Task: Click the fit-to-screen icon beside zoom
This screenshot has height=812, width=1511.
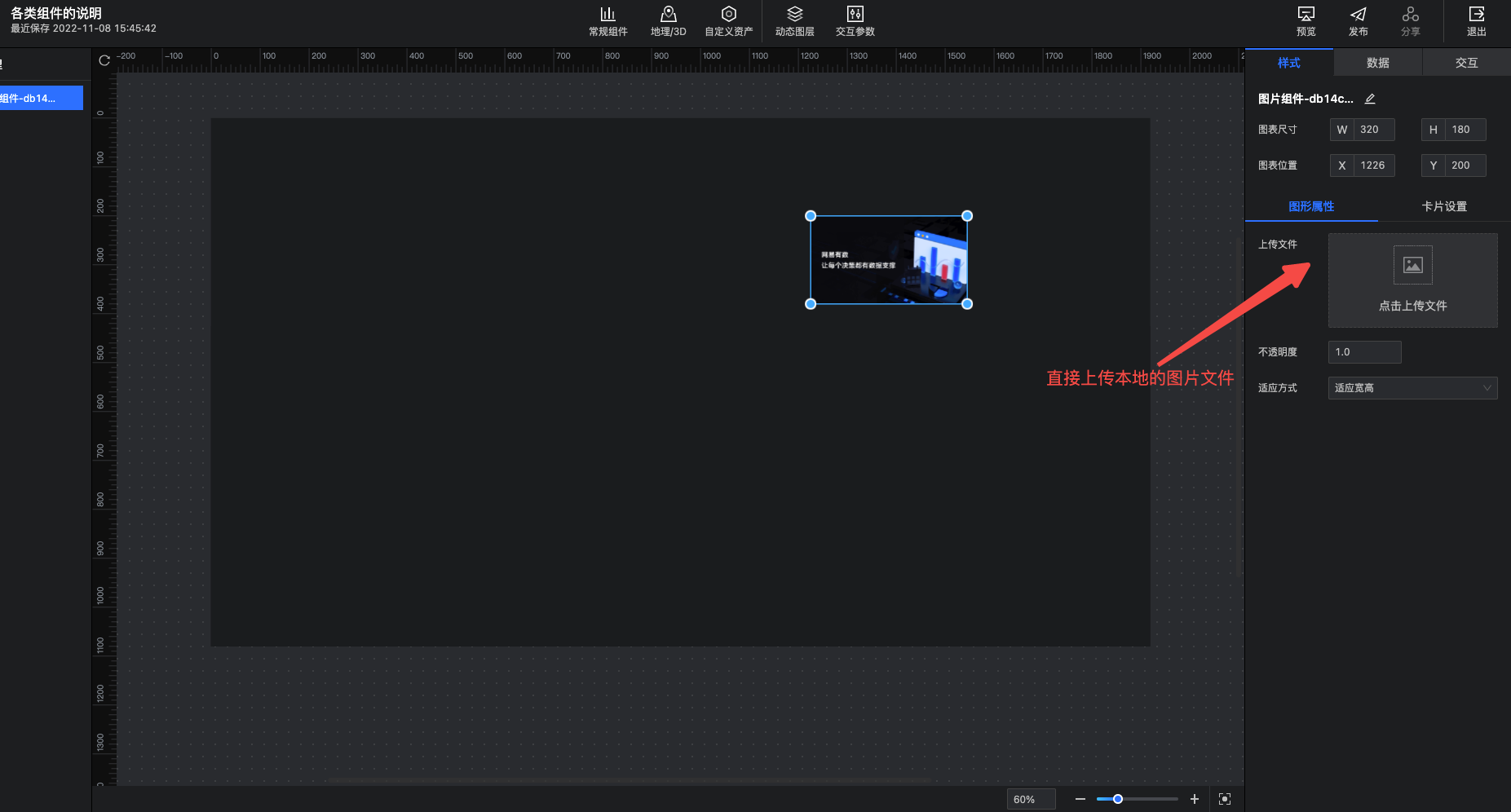Action: point(1224,799)
